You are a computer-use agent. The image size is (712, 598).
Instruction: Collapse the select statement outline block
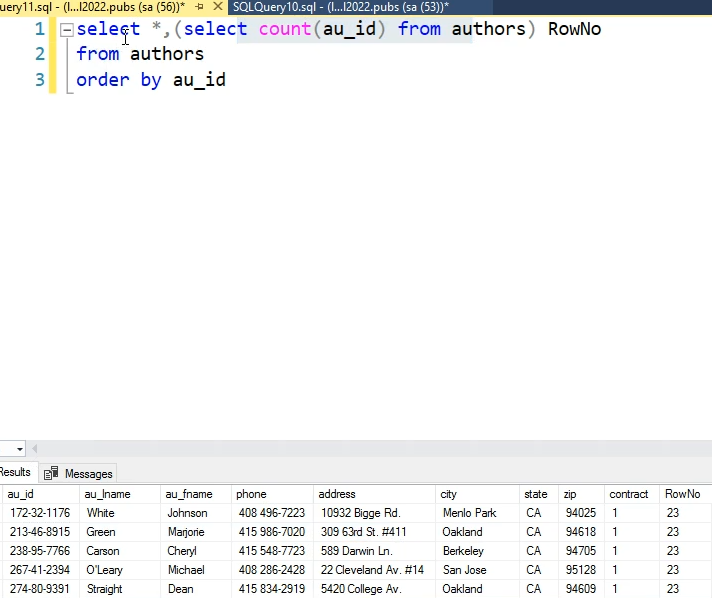[67, 30]
